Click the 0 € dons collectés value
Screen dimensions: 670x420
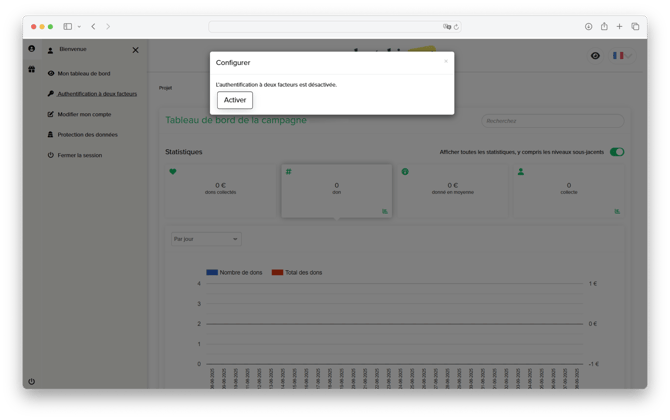[220, 185]
